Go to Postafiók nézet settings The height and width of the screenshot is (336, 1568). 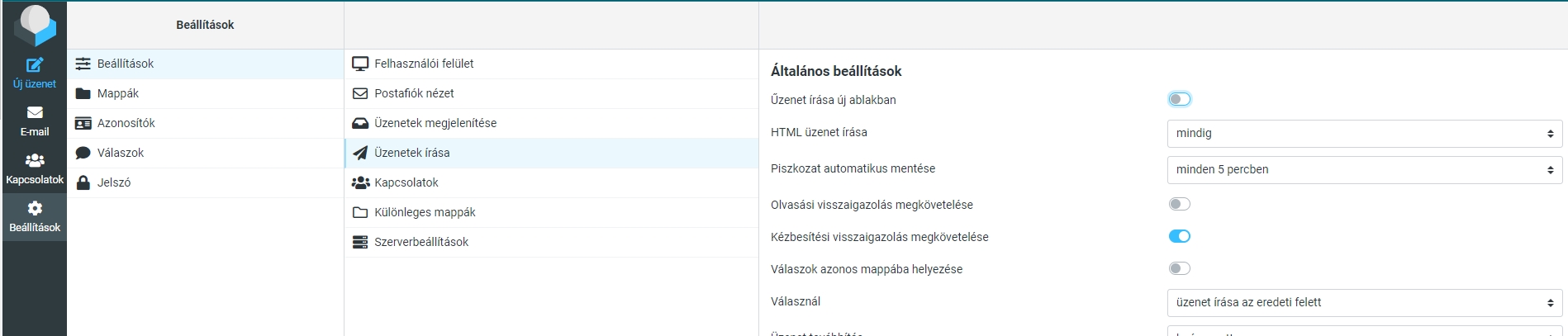click(414, 93)
